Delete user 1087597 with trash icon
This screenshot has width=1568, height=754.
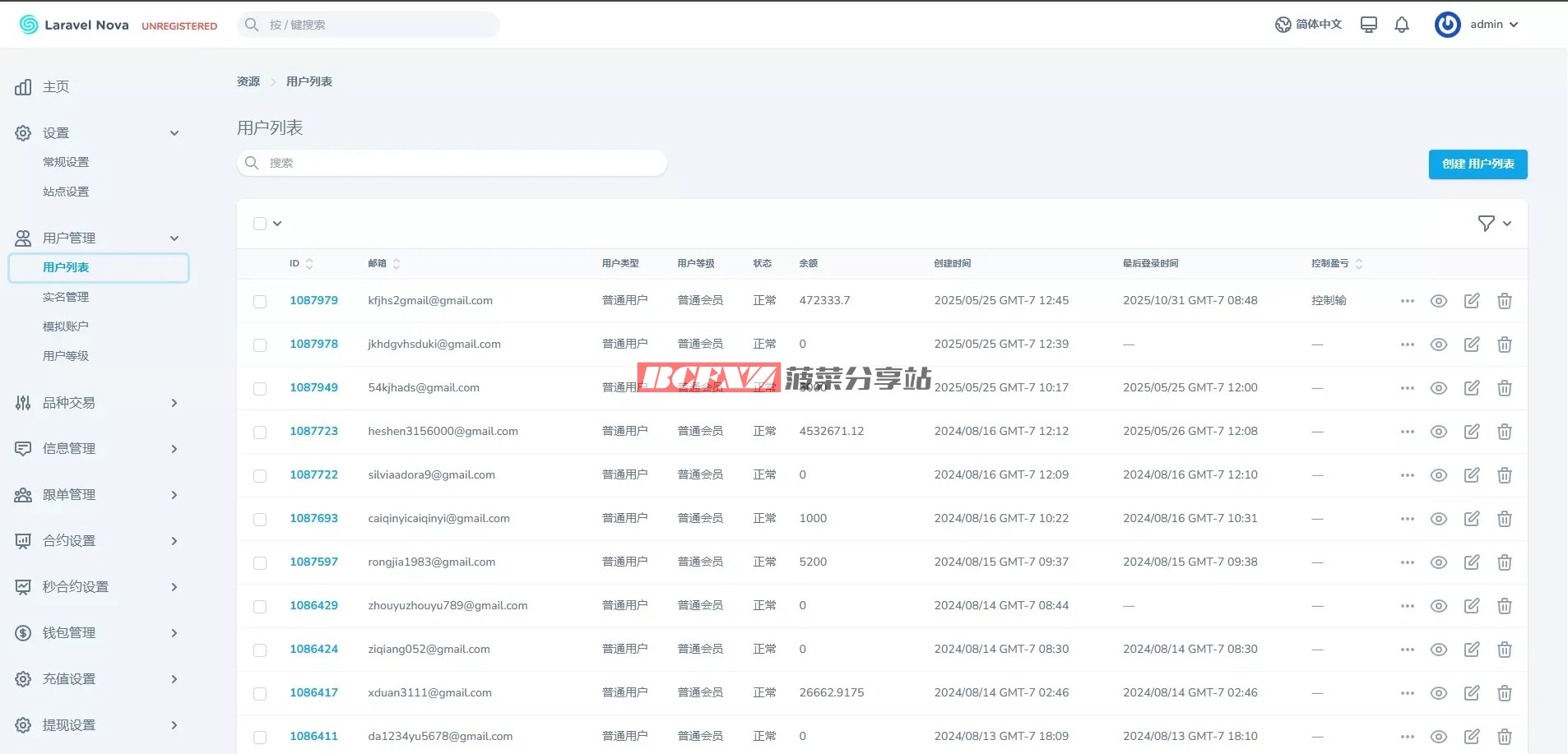pos(1505,562)
